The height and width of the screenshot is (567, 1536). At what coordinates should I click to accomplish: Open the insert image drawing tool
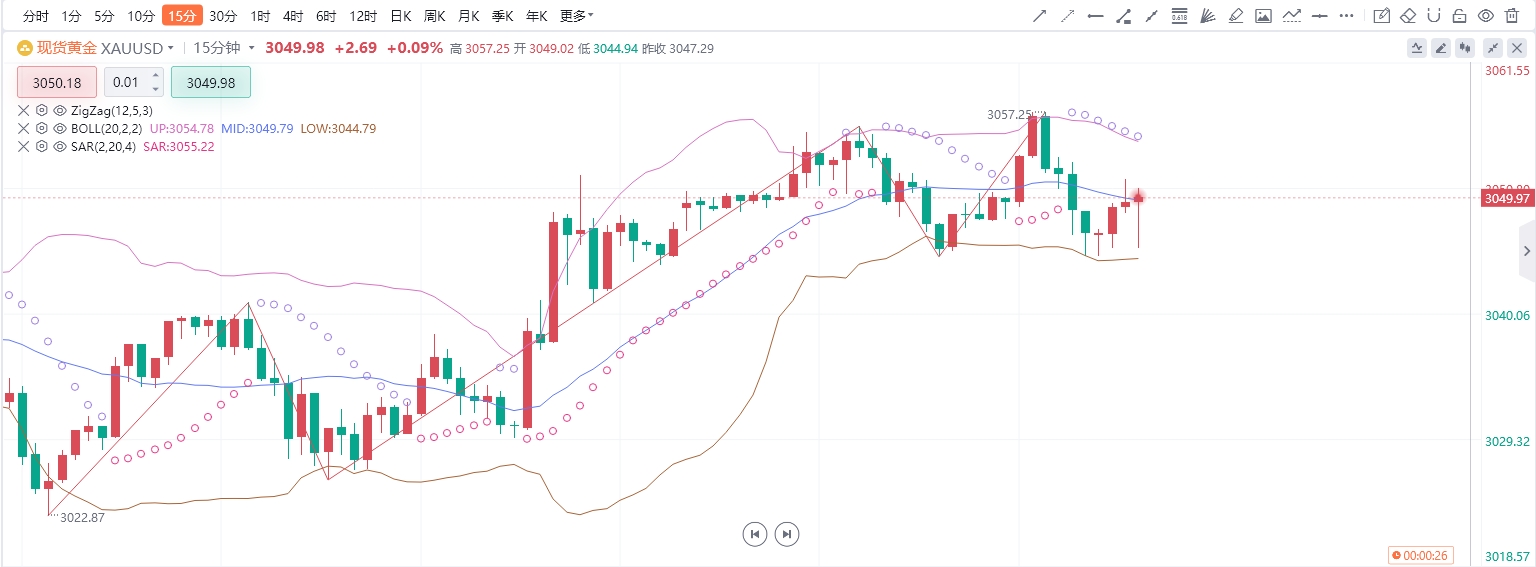click(1263, 16)
